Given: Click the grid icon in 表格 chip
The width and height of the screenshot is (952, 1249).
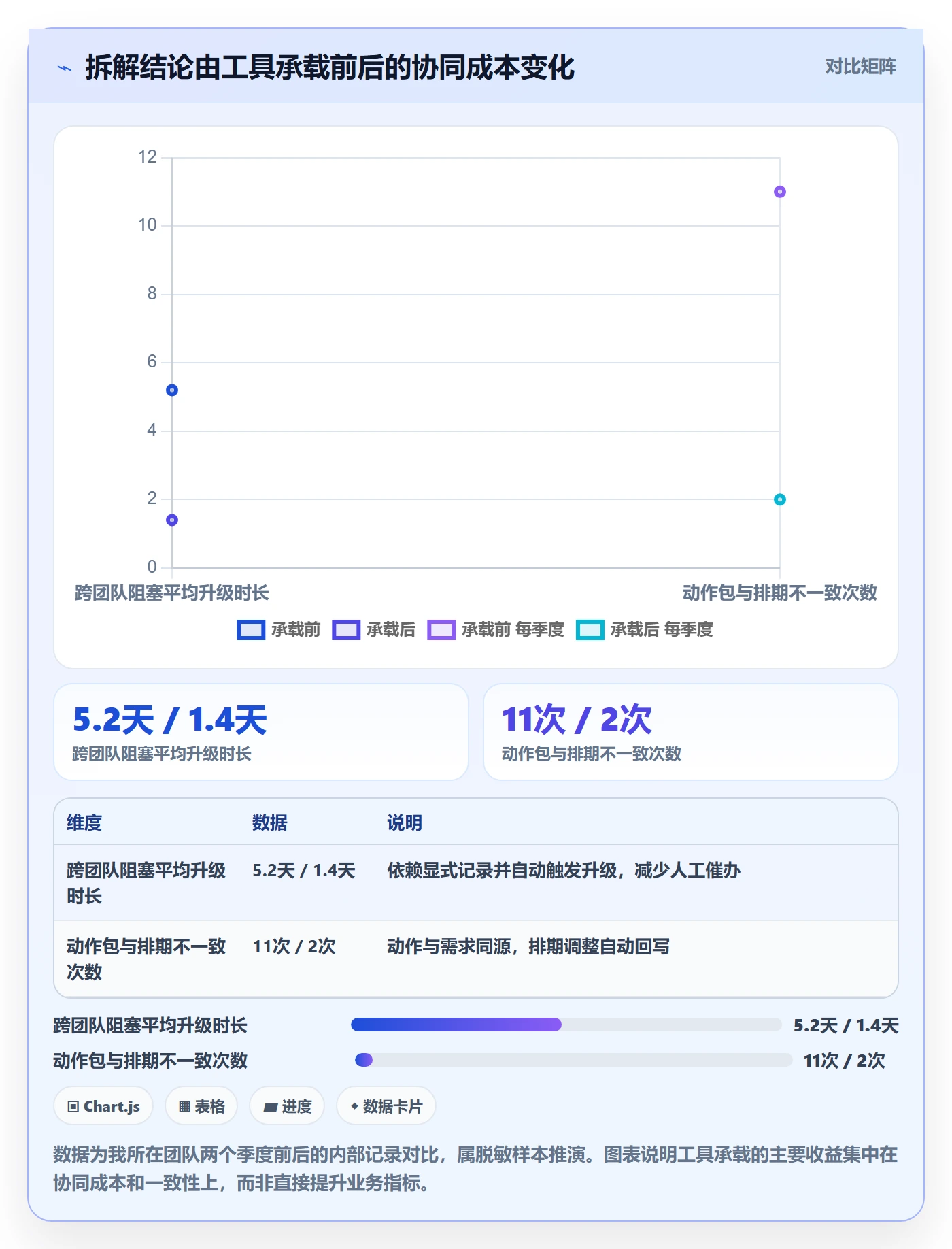Looking at the screenshot, I should point(185,1107).
